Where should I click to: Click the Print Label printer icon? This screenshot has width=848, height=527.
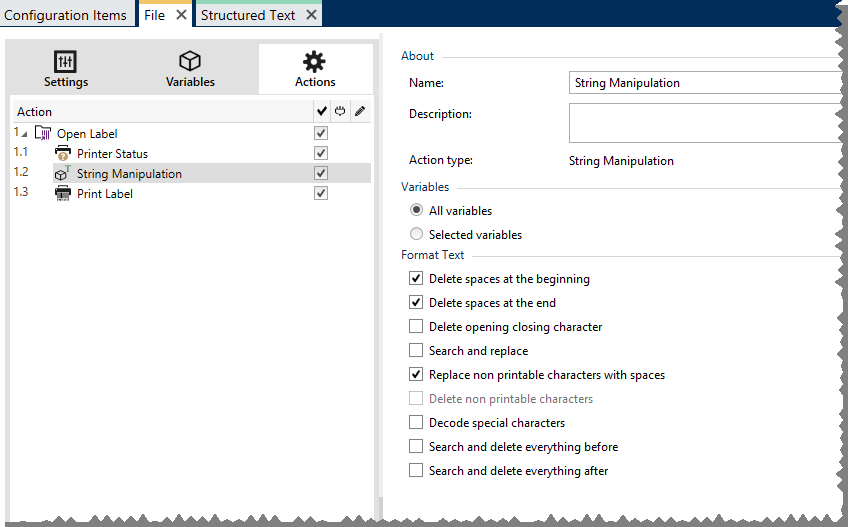coord(62,193)
